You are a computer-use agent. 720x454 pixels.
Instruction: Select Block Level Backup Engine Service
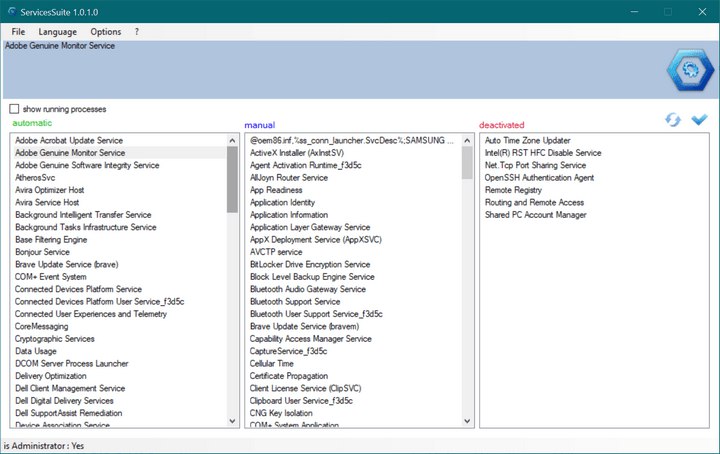point(312,277)
